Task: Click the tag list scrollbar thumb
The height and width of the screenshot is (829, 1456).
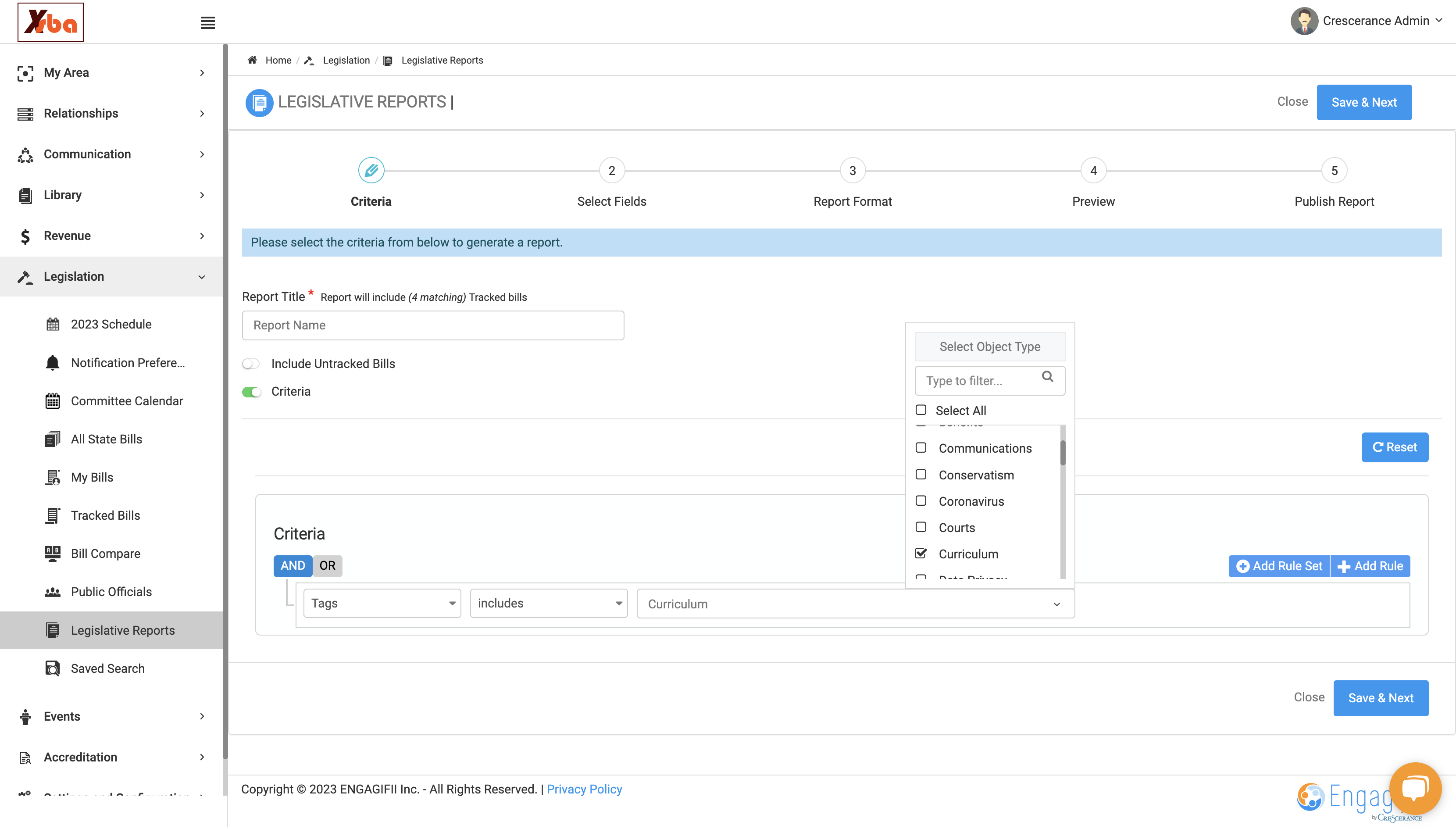Action: coord(1063,453)
